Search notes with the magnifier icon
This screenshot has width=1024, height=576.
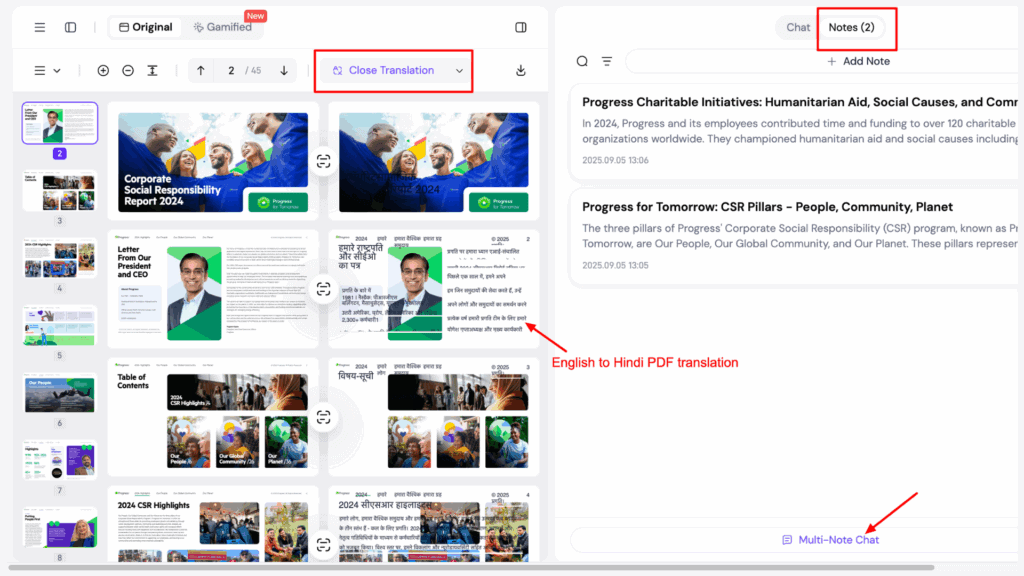[582, 61]
